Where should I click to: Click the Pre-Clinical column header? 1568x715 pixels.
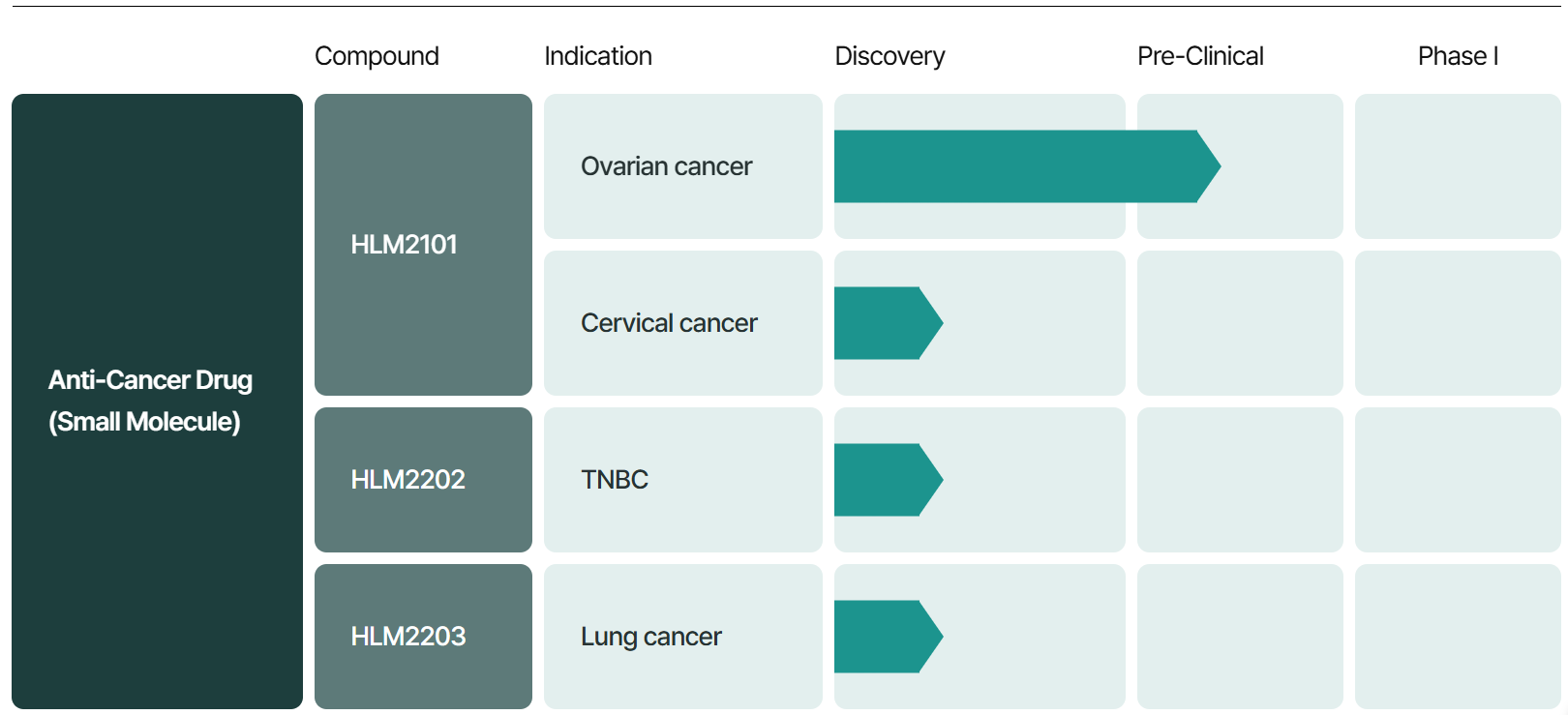1200,56
